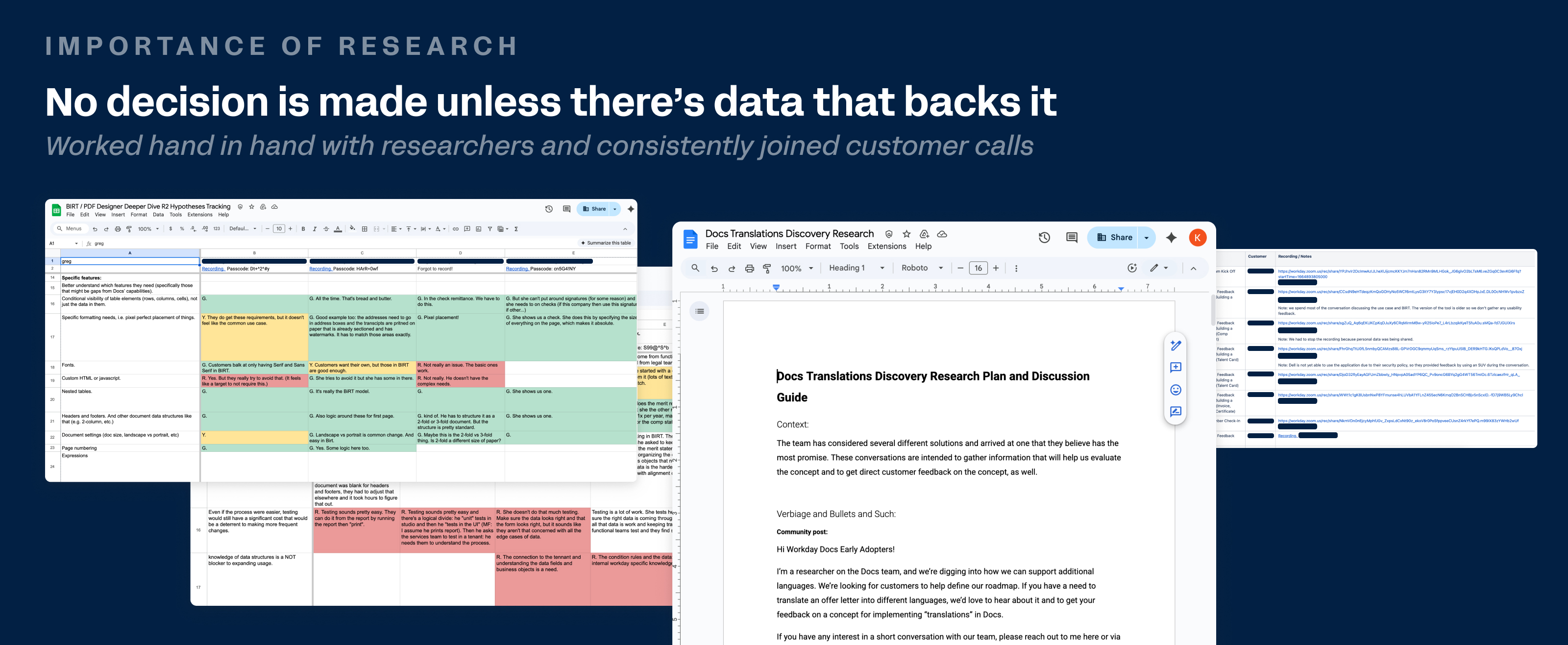Open the Docs 100% zoom dropdown

pos(796,269)
